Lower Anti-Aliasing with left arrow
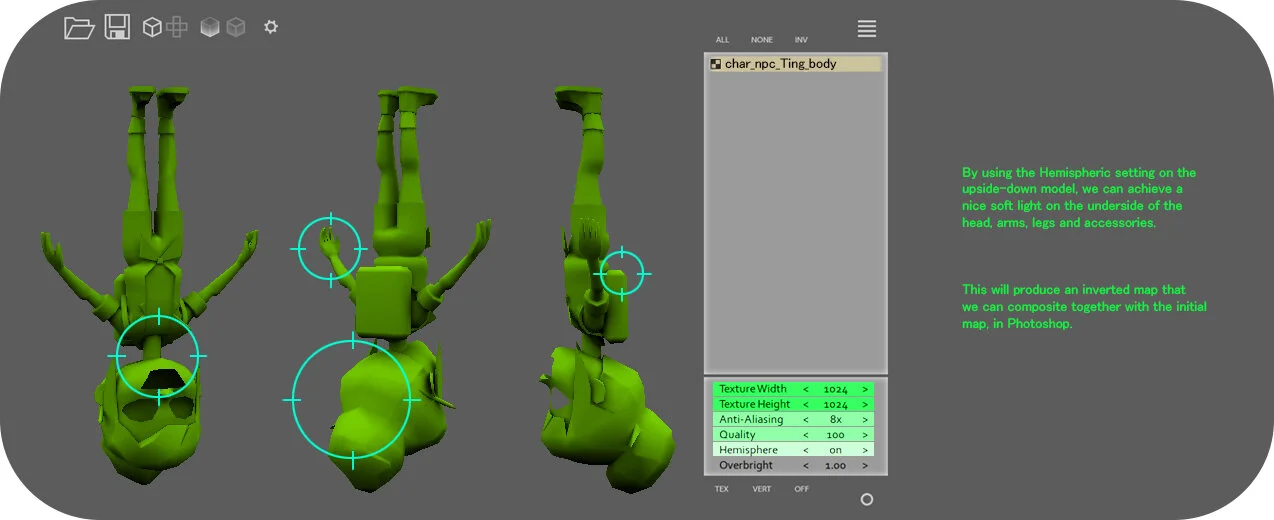 click(806, 420)
